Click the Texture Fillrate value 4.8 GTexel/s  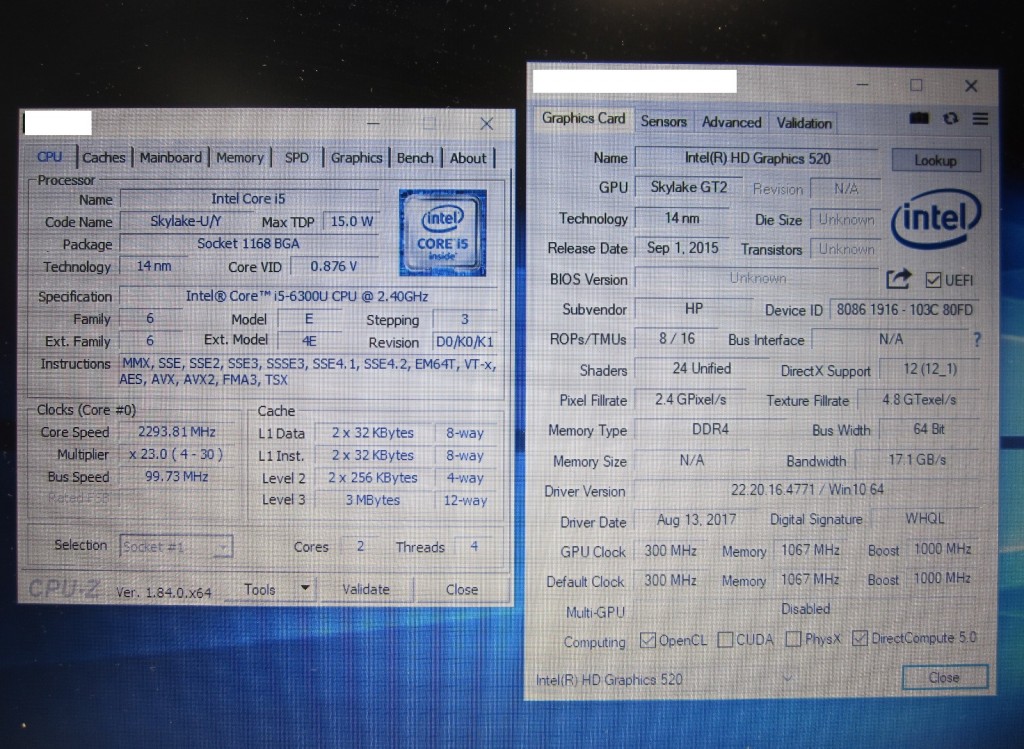click(919, 399)
